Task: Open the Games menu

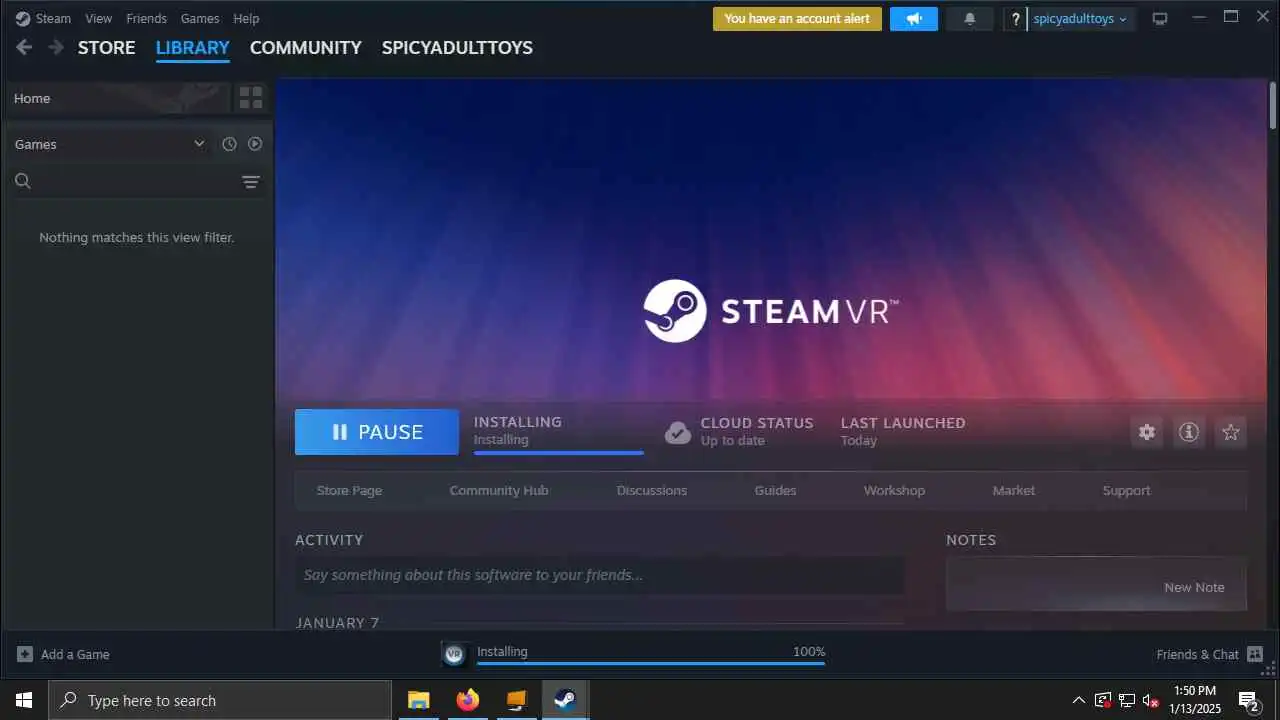Action: tap(200, 18)
